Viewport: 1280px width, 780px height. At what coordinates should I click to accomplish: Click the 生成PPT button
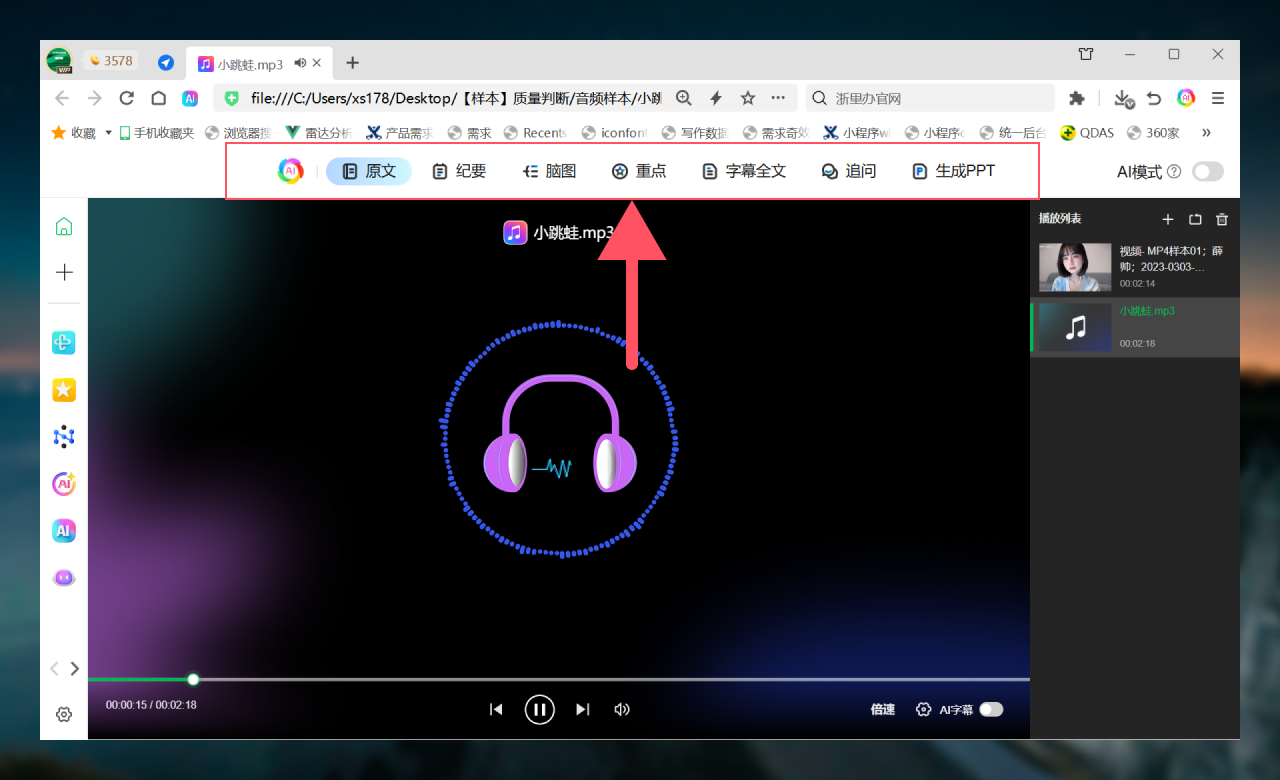tap(953, 171)
